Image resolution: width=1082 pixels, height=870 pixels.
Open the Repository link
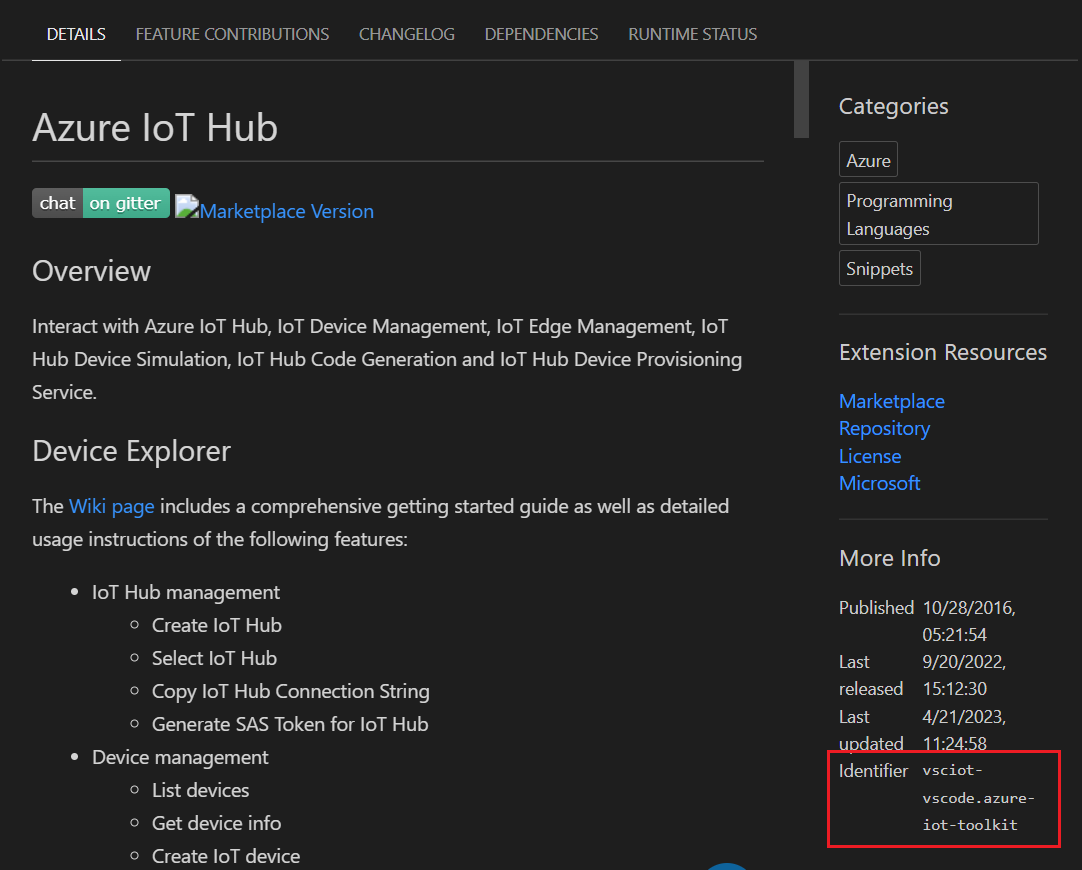[x=884, y=428]
